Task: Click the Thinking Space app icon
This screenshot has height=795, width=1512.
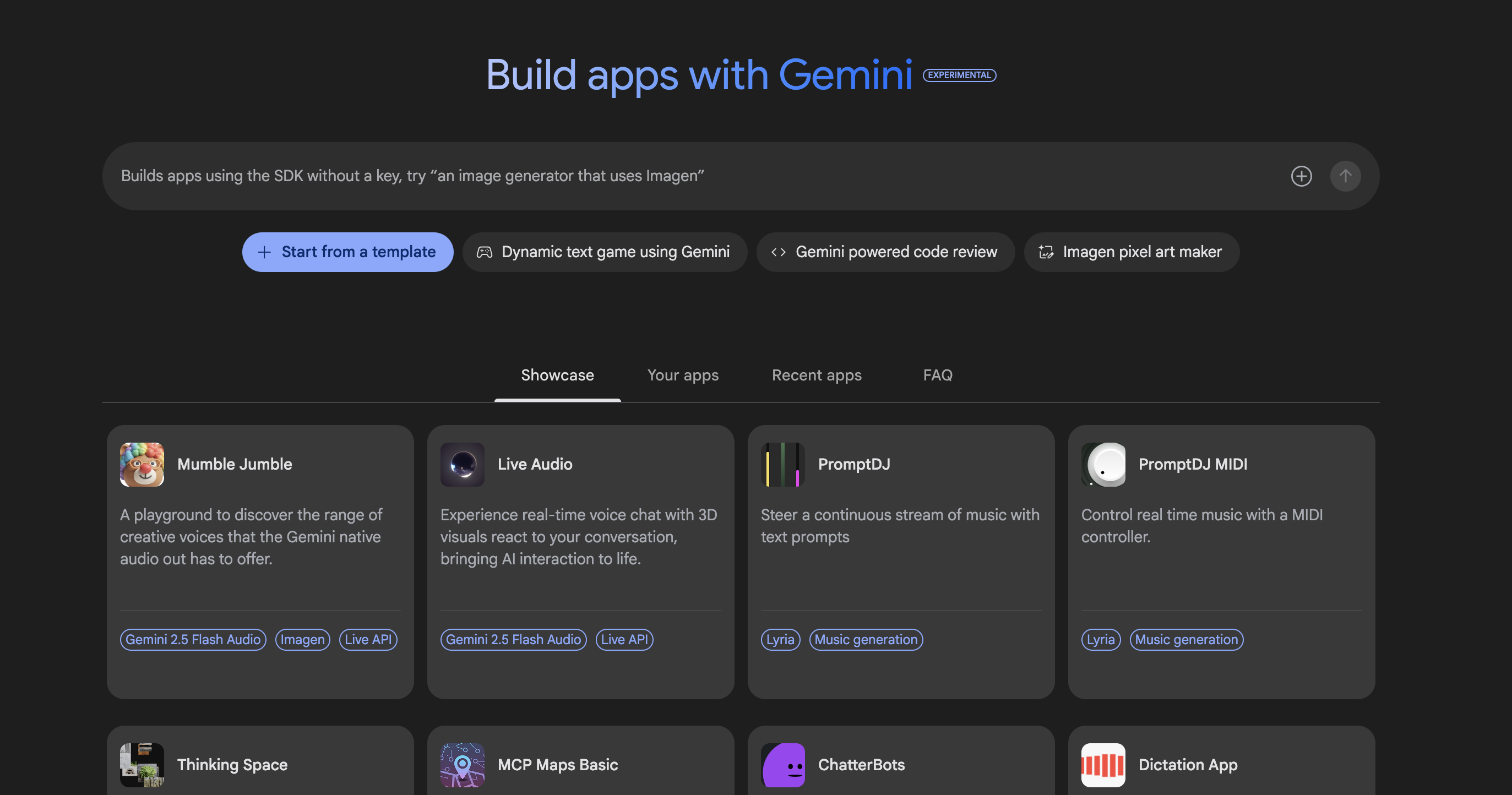Action: 142,765
